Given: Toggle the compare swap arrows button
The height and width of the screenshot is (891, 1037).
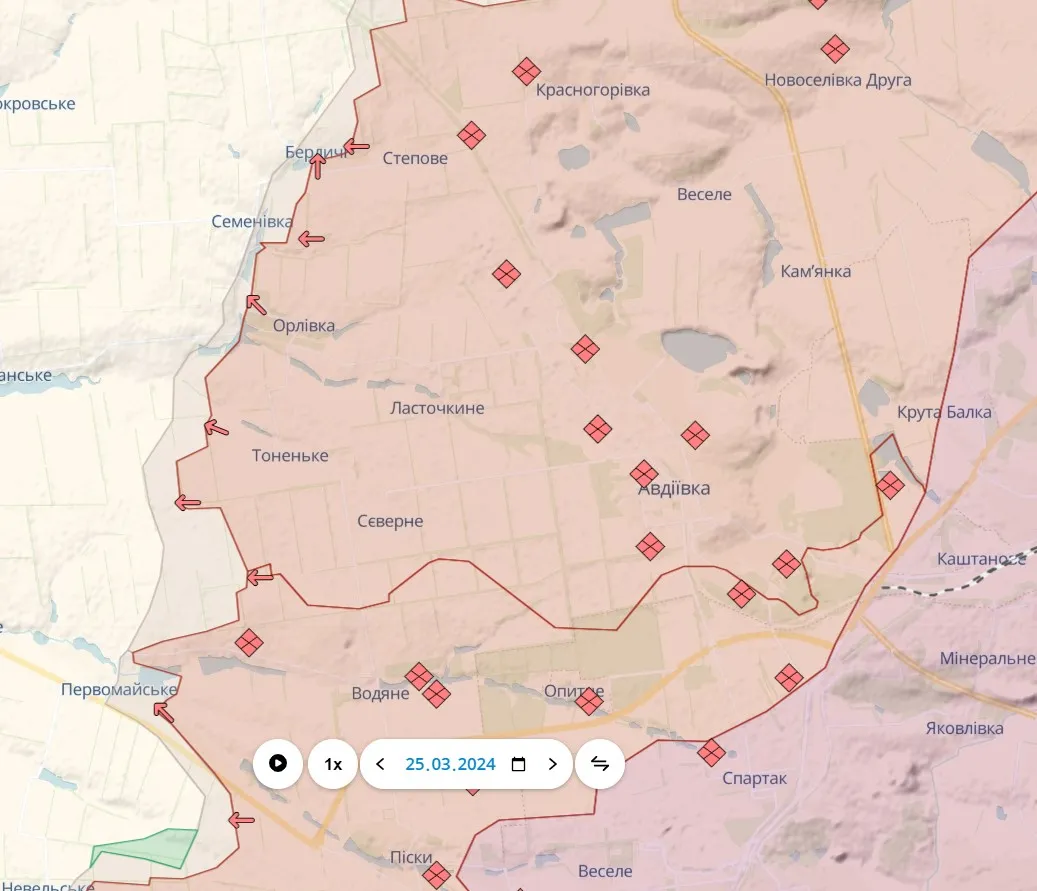Looking at the screenshot, I should tap(600, 764).
